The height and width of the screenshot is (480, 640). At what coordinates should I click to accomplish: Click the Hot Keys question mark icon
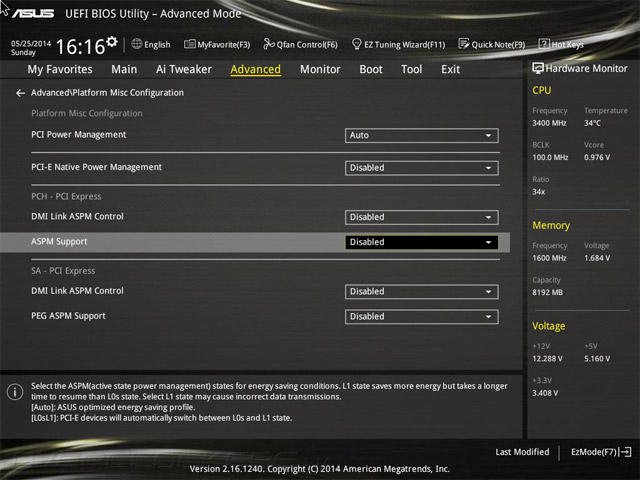click(x=544, y=44)
